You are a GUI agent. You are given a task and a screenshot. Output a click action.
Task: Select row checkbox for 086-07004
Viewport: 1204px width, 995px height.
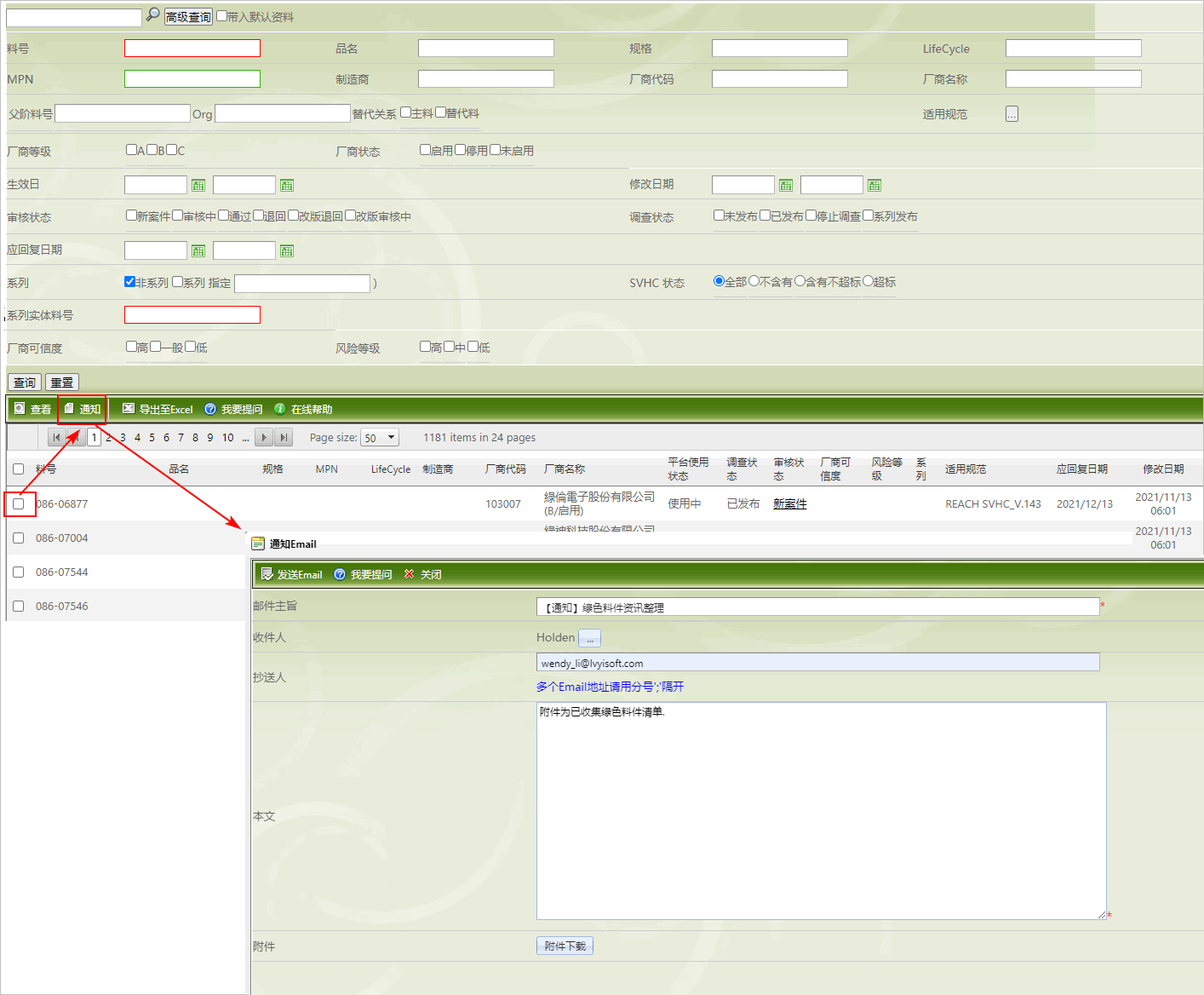[x=18, y=538]
